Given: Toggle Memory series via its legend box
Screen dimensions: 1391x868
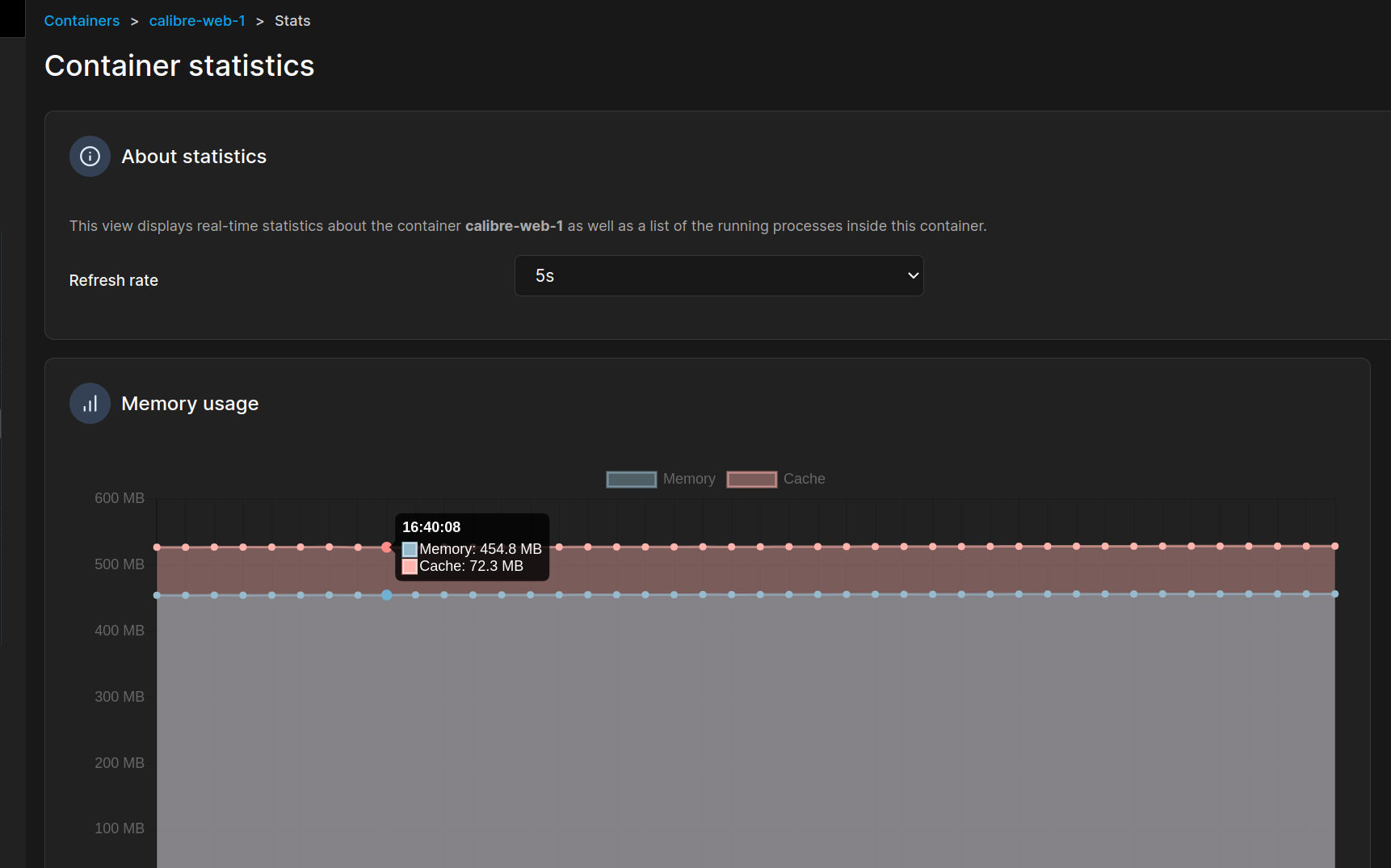Looking at the screenshot, I should coord(631,480).
